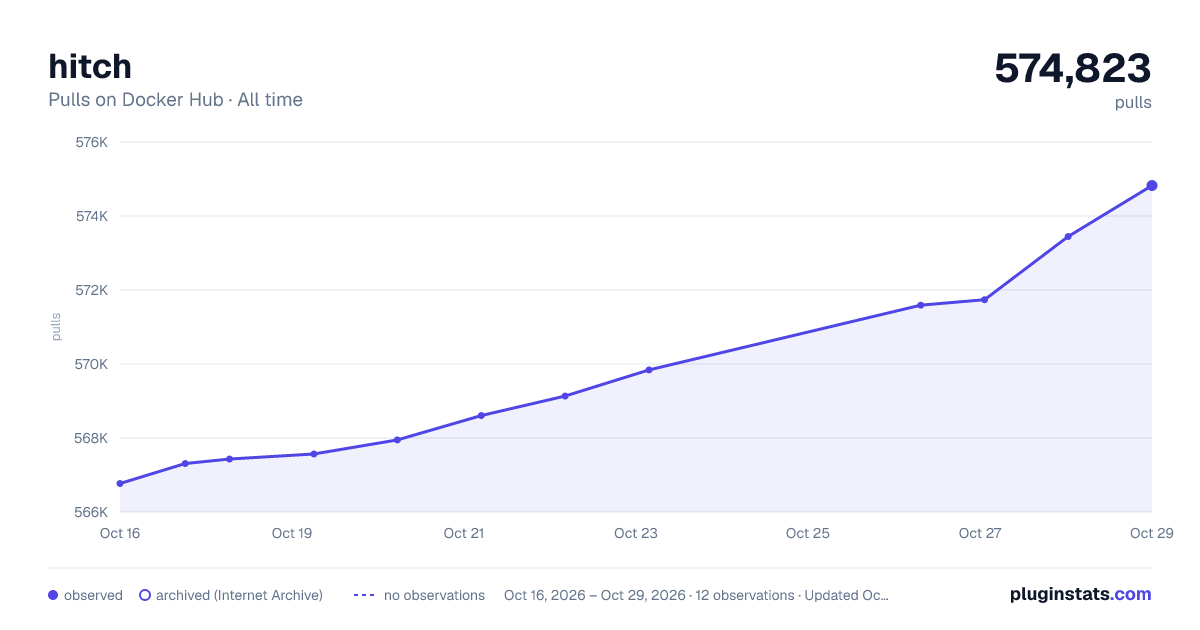
Task: Click the no observations dashed-line icon
Action: click(x=364, y=595)
